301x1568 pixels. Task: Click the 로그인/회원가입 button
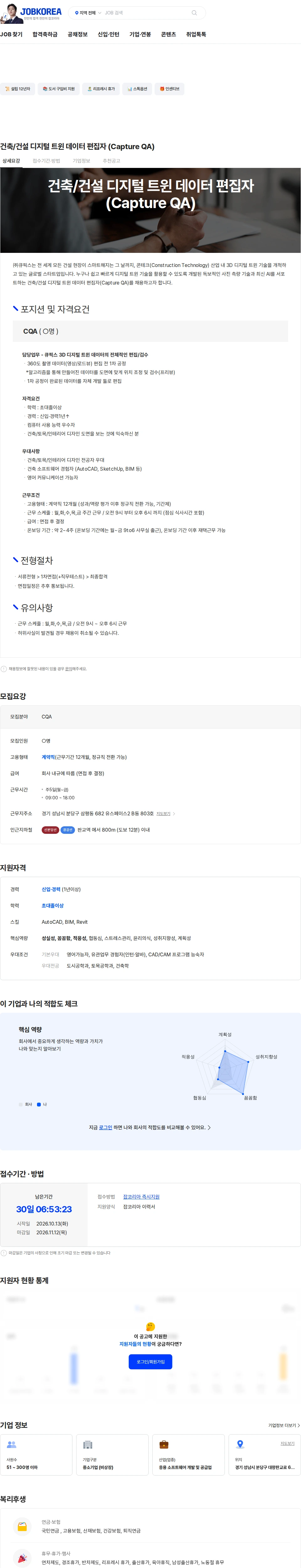150,1361
